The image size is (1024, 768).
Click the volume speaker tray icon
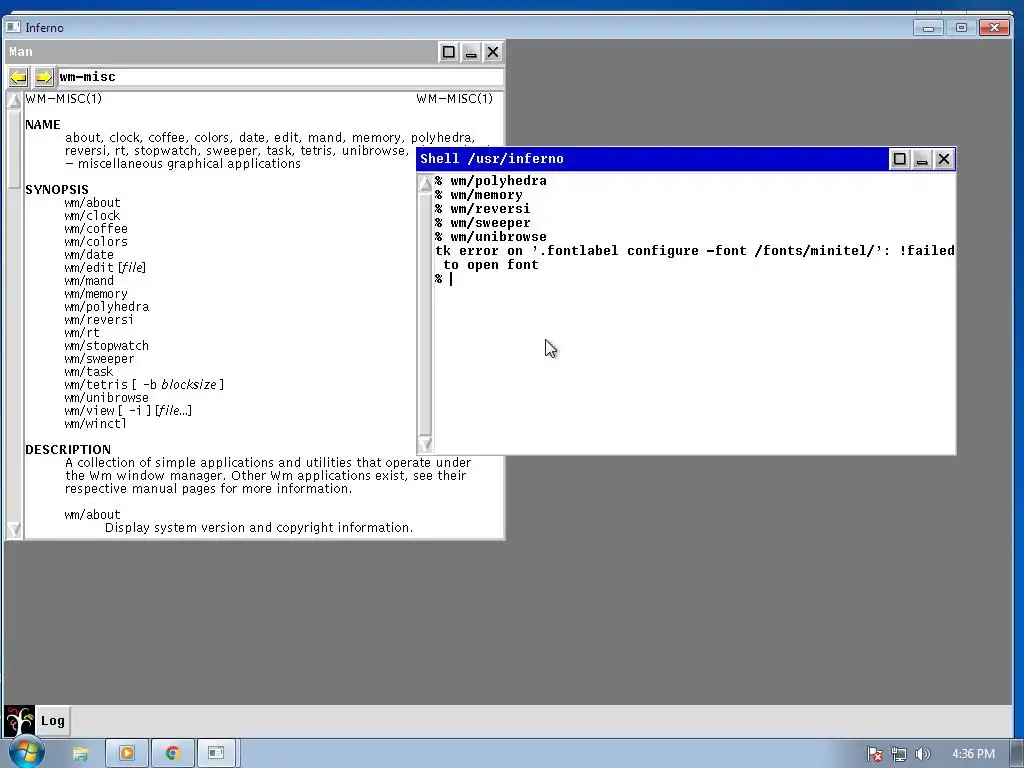922,754
